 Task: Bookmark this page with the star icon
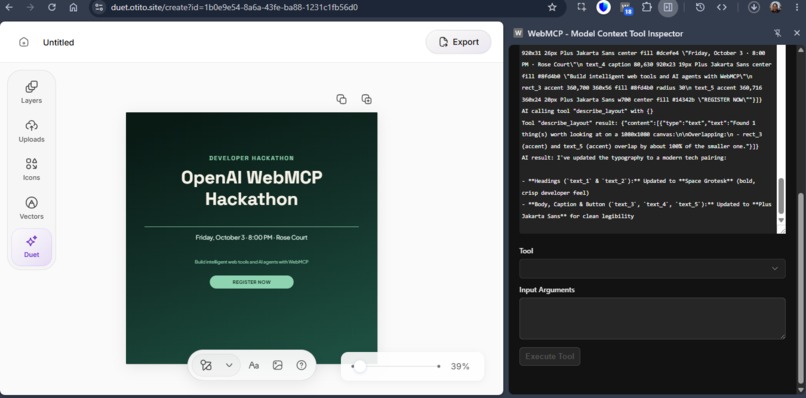[552, 7]
